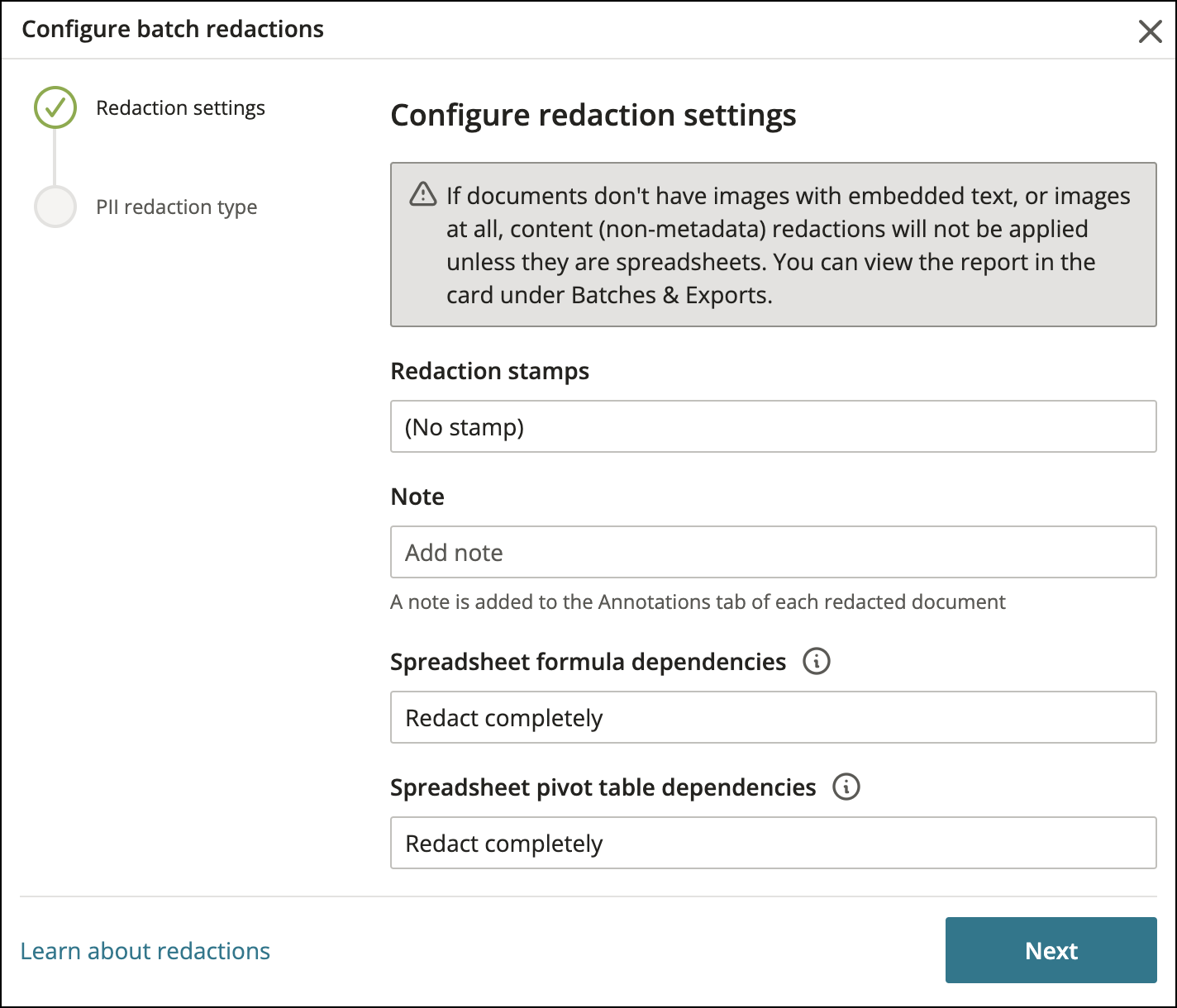This screenshot has width=1177, height=1008.
Task: Click the green checkmark on Redaction settings step
Action: coord(55,107)
